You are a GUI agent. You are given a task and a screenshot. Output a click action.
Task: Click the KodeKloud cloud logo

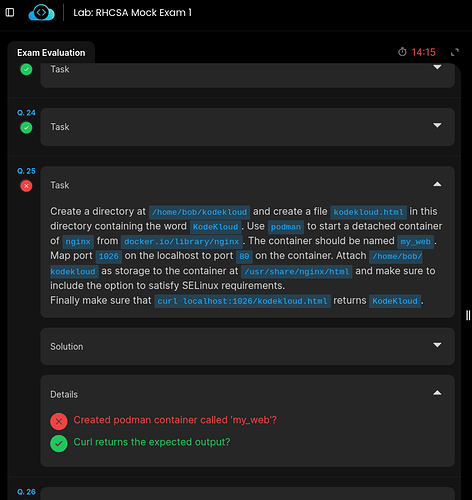pos(41,13)
